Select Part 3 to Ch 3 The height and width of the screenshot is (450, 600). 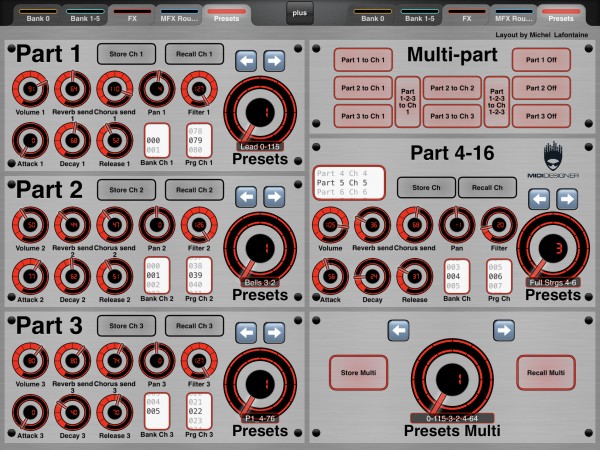coord(452,116)
